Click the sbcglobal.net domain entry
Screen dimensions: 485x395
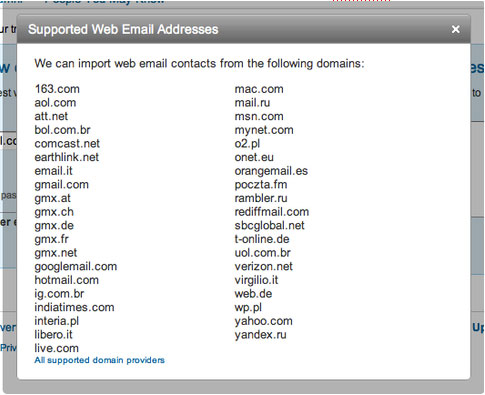click(x=269, y=226)
